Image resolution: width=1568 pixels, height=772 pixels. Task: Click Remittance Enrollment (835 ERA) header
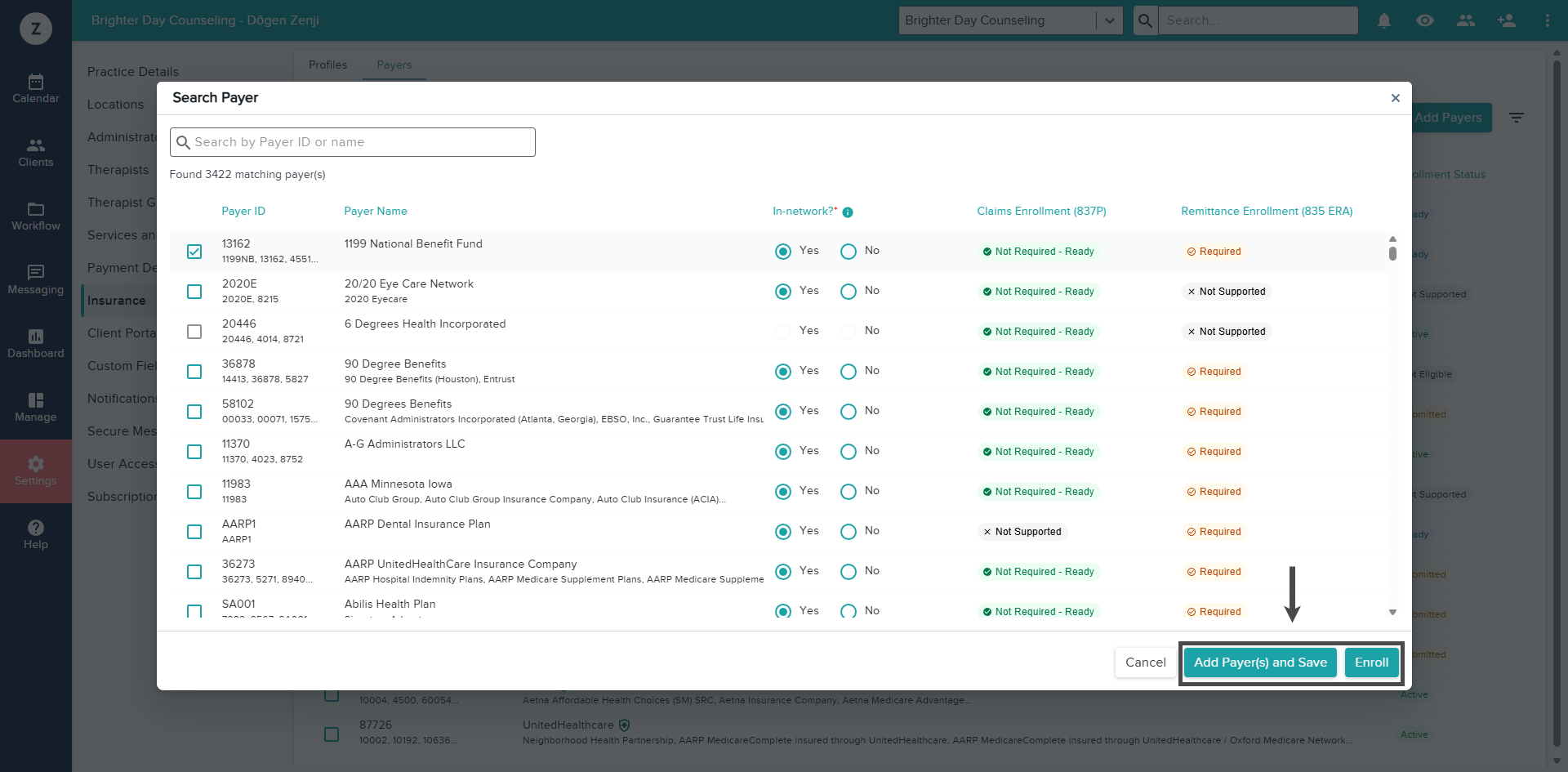coord(1267,212)
